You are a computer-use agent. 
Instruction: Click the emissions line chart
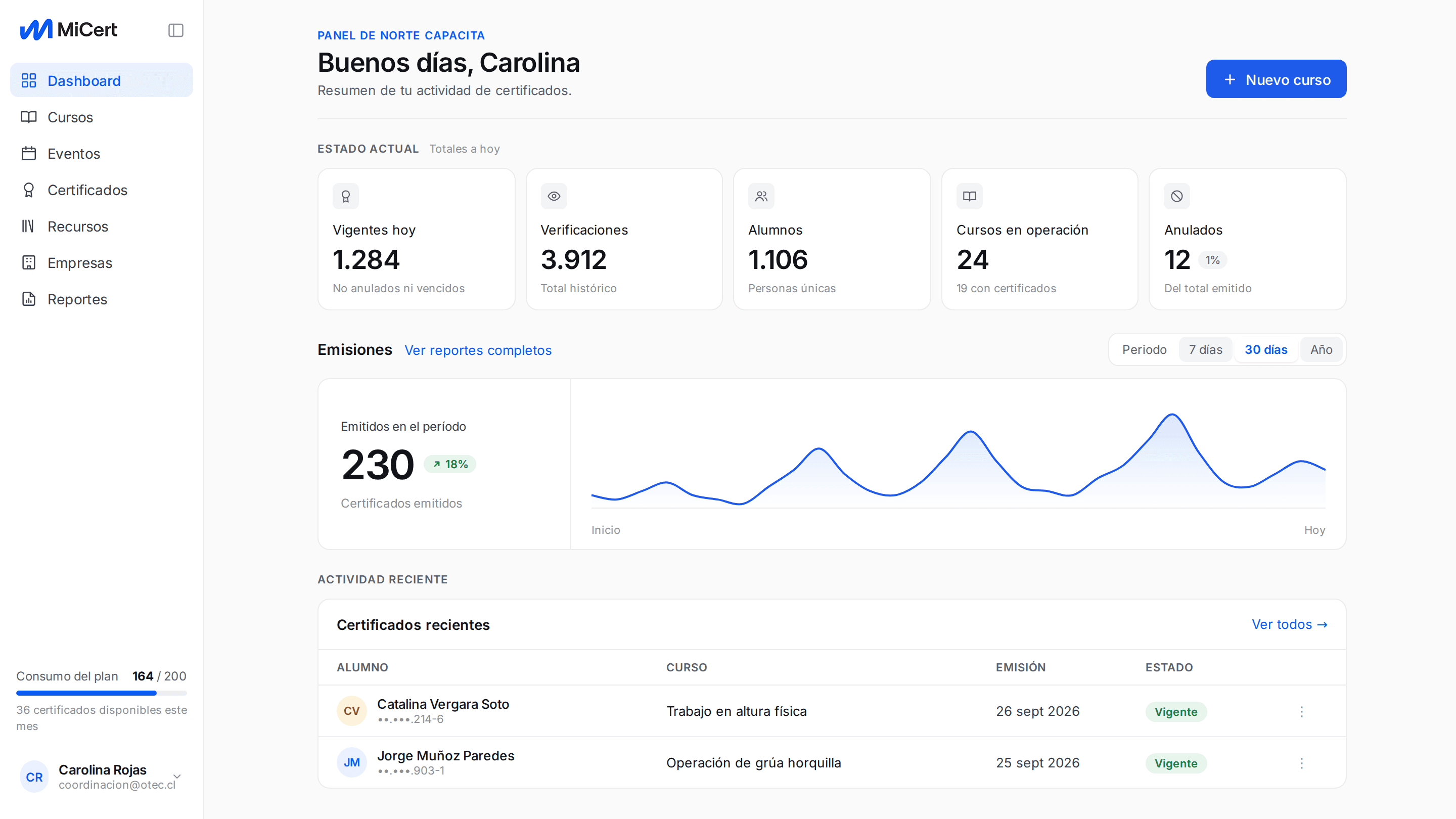click(958, 460)
